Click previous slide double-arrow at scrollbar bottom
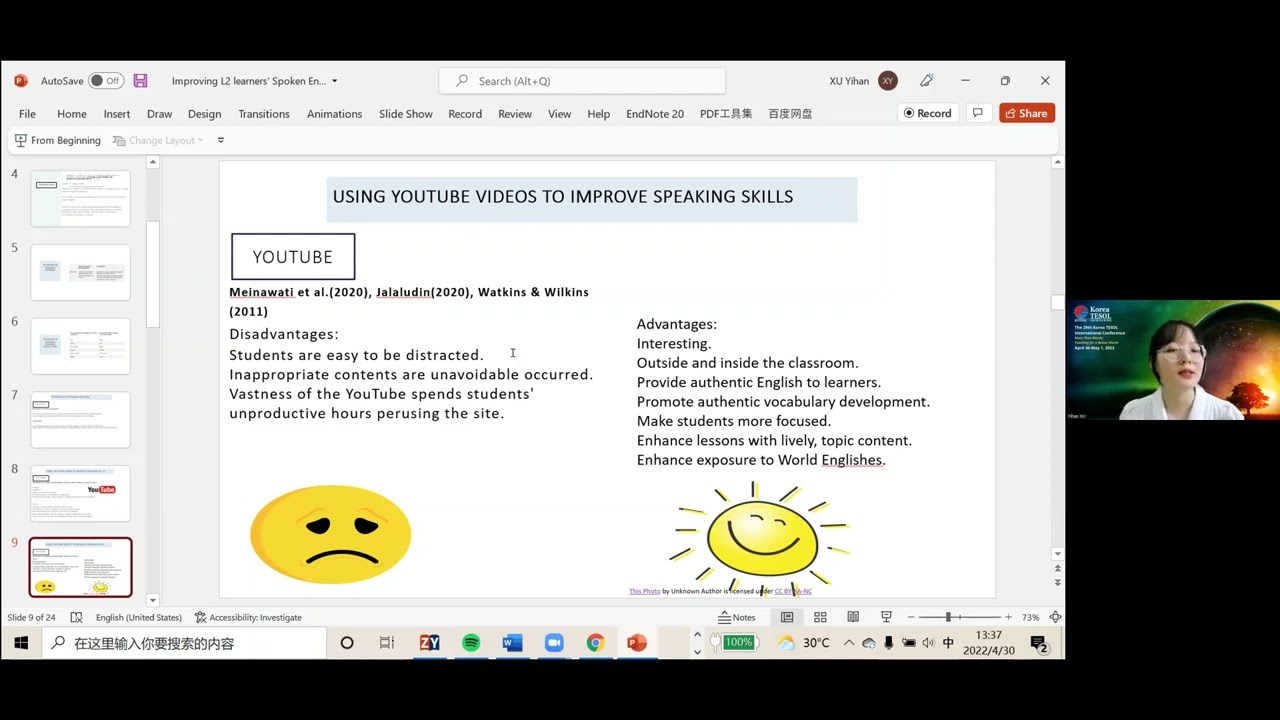 click(x=1057, y=569)
